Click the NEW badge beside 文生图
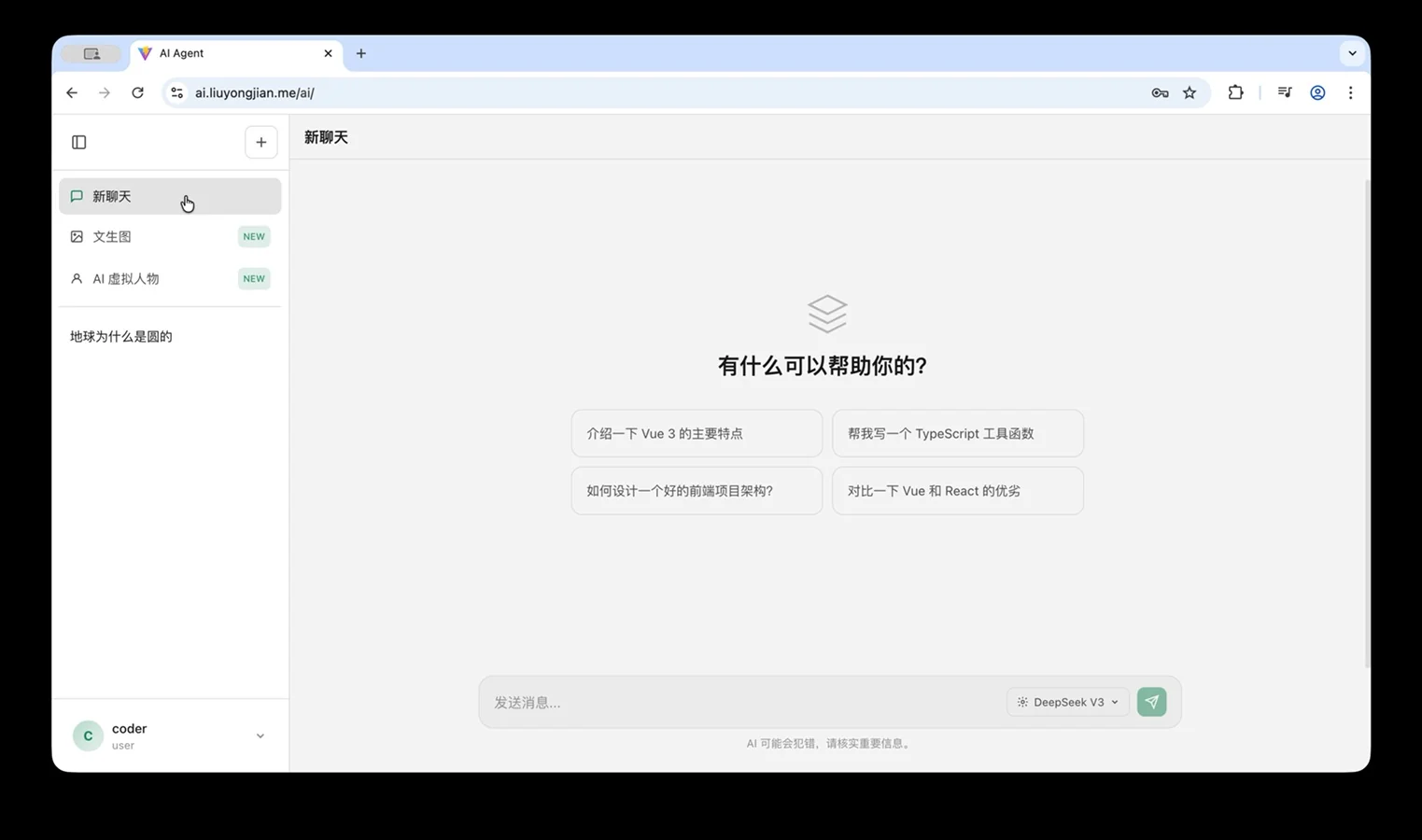This screenshot has height=840, width=1422. [254, 237]
